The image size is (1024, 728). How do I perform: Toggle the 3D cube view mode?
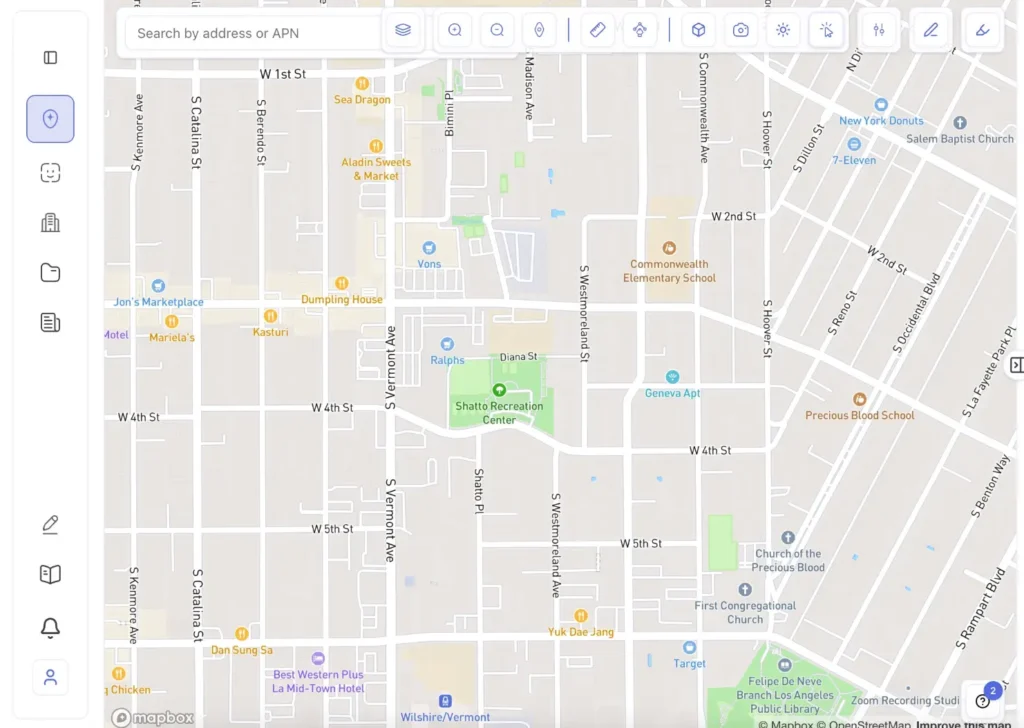(x=698, y=30)
